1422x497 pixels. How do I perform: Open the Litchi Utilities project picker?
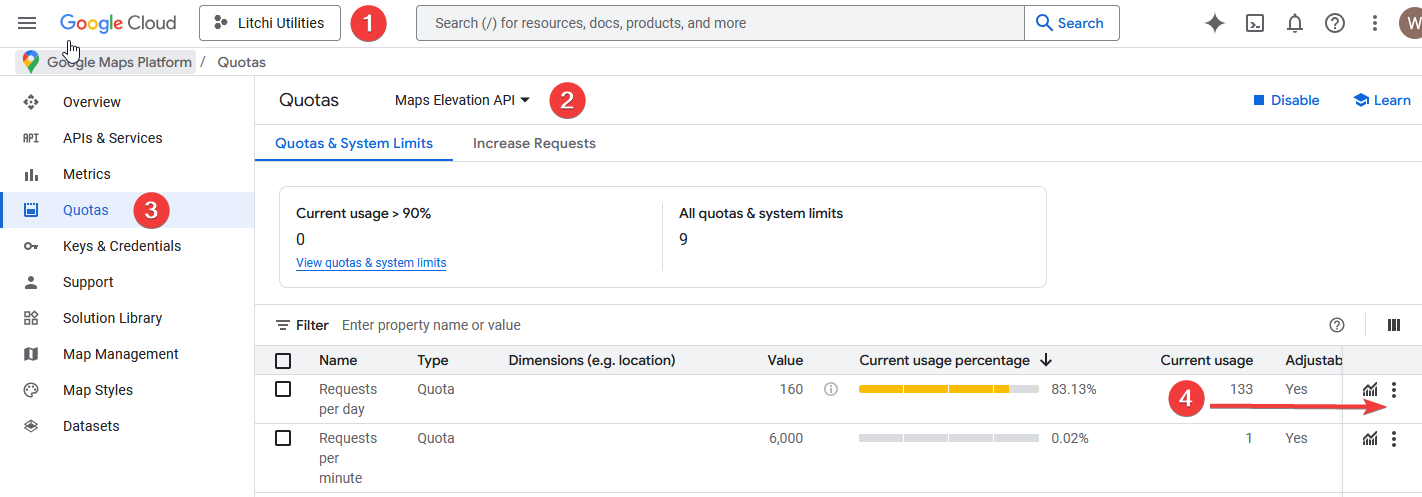pyautogui.click(x=269, y=23)
